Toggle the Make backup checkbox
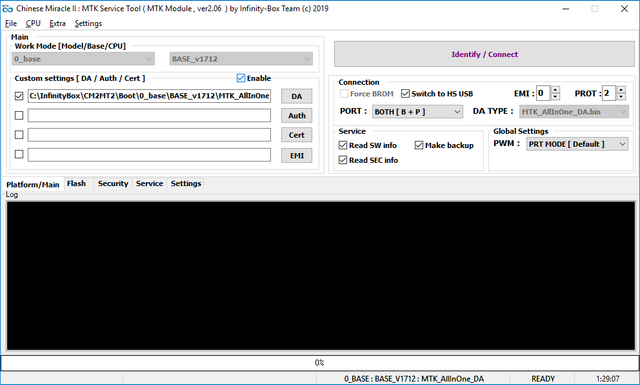This screenshot has height=385, width=640. 419,145
